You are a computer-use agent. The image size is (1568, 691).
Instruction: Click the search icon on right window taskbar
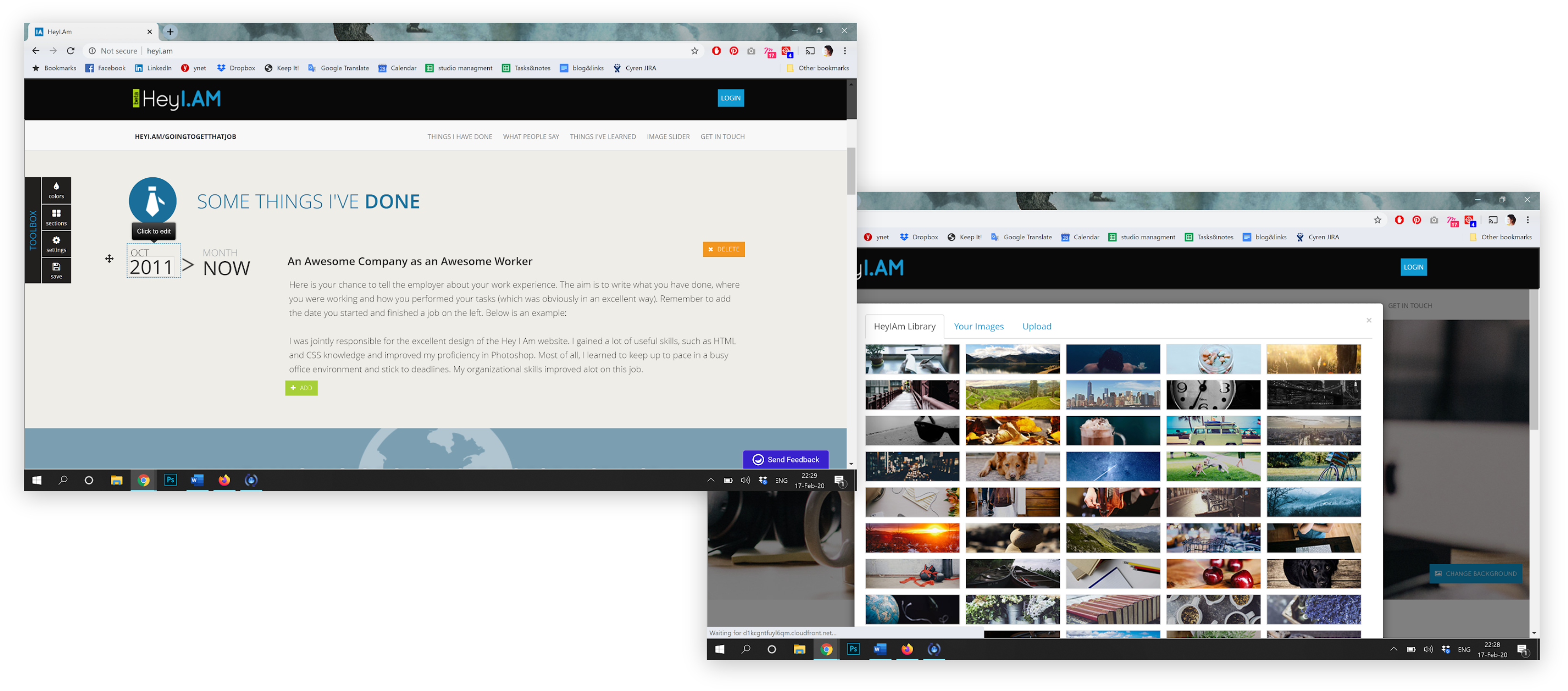(x=746, y=649)
